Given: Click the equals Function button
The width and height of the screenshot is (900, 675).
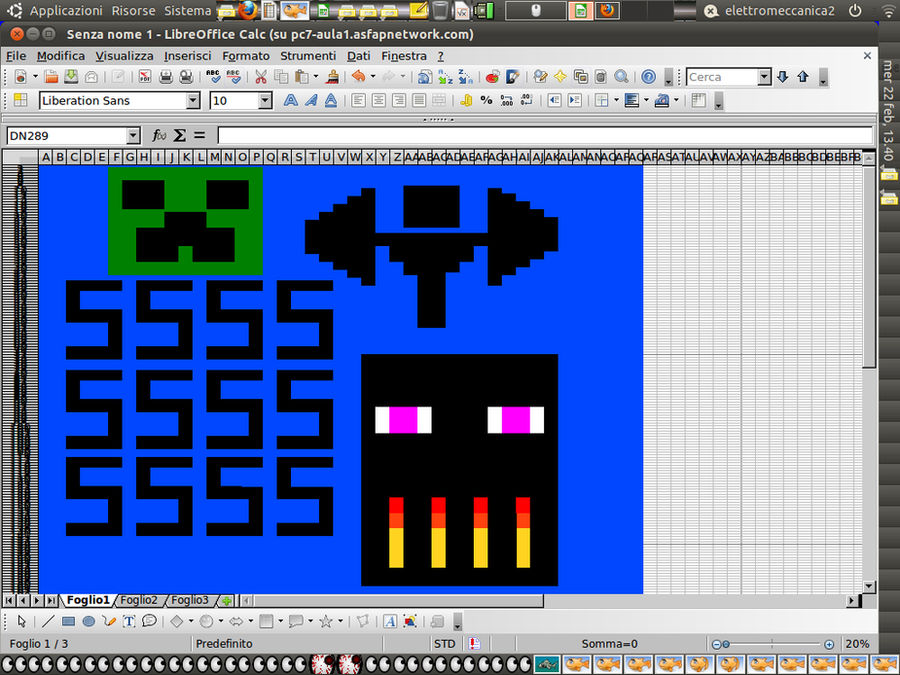Looking at the screenshot, I should pyautogui.click(x=199, y=135).
